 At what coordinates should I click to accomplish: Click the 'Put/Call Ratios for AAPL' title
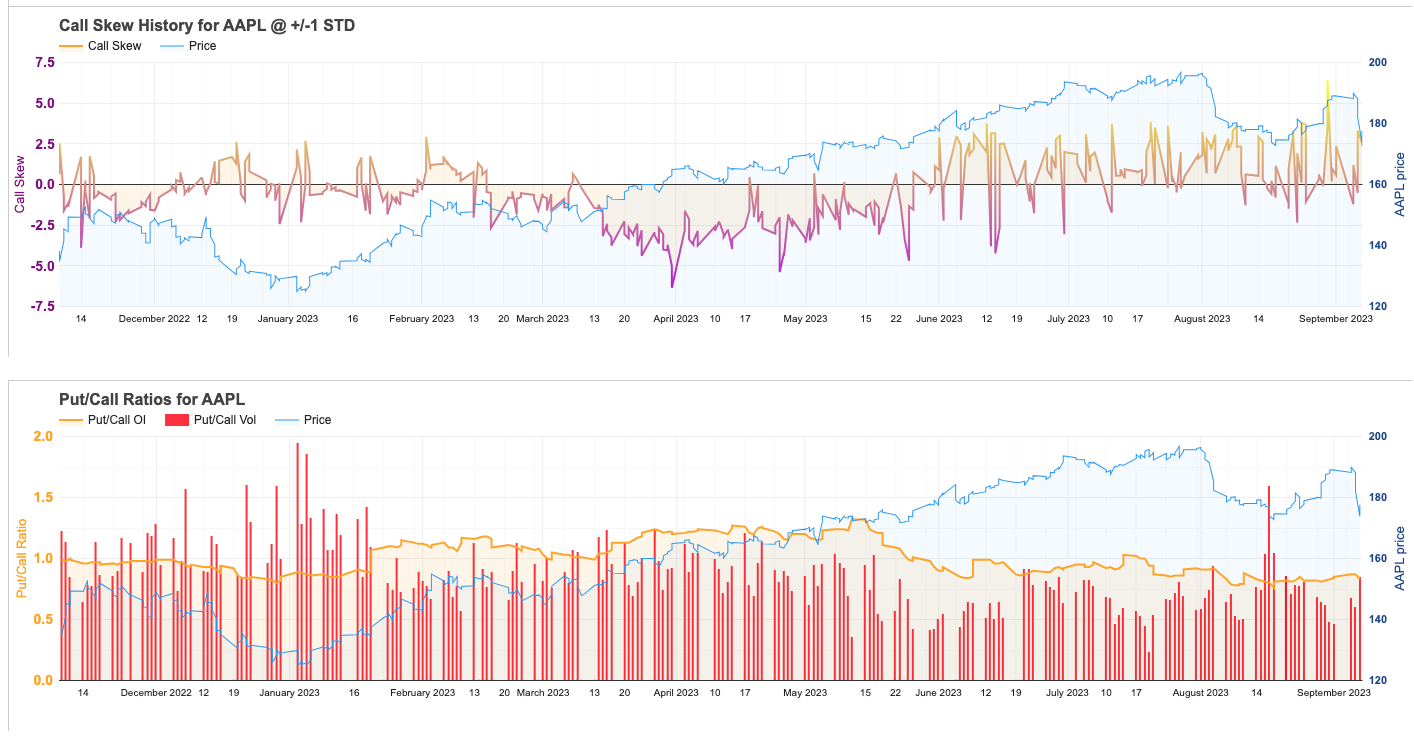[152, 399]
